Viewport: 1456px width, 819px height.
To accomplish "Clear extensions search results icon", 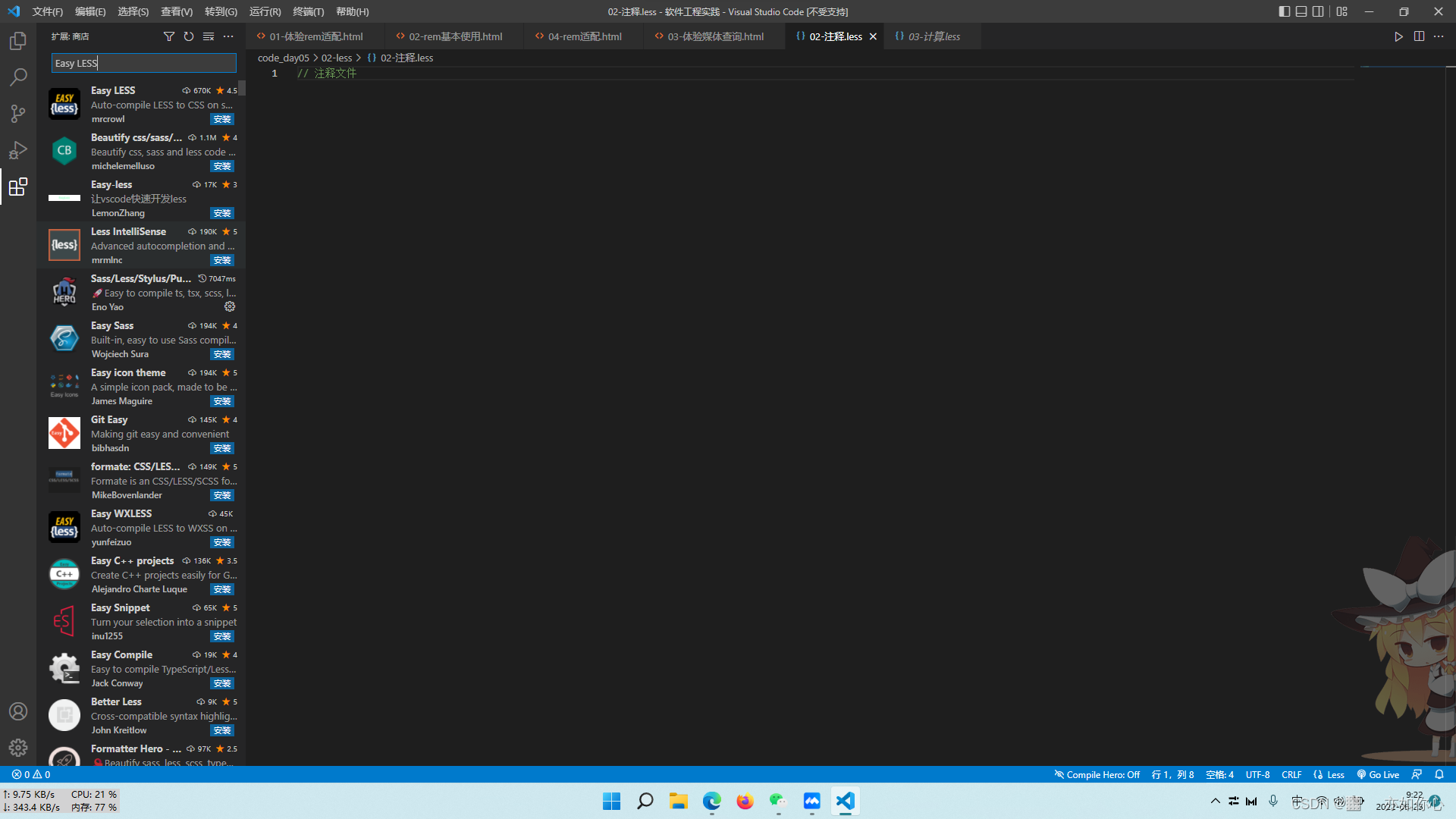I will point(209,36).
